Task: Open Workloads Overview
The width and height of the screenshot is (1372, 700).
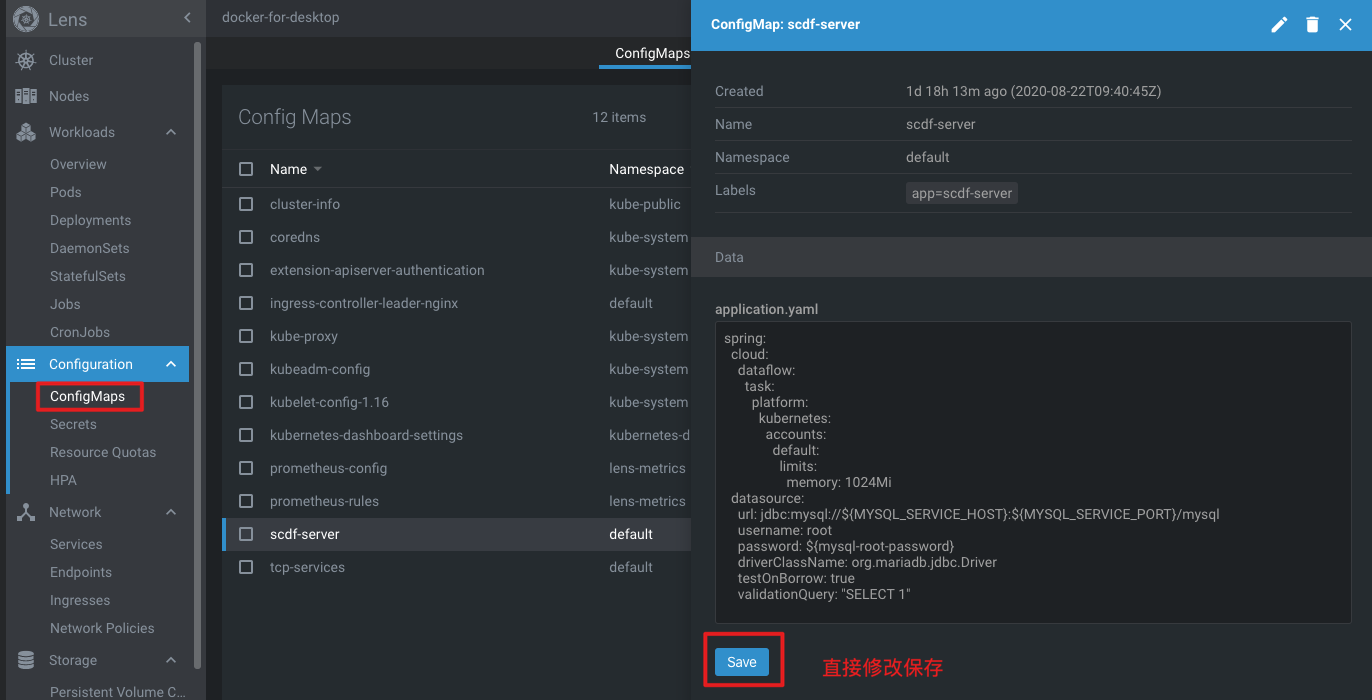Action: coord(78,164)
